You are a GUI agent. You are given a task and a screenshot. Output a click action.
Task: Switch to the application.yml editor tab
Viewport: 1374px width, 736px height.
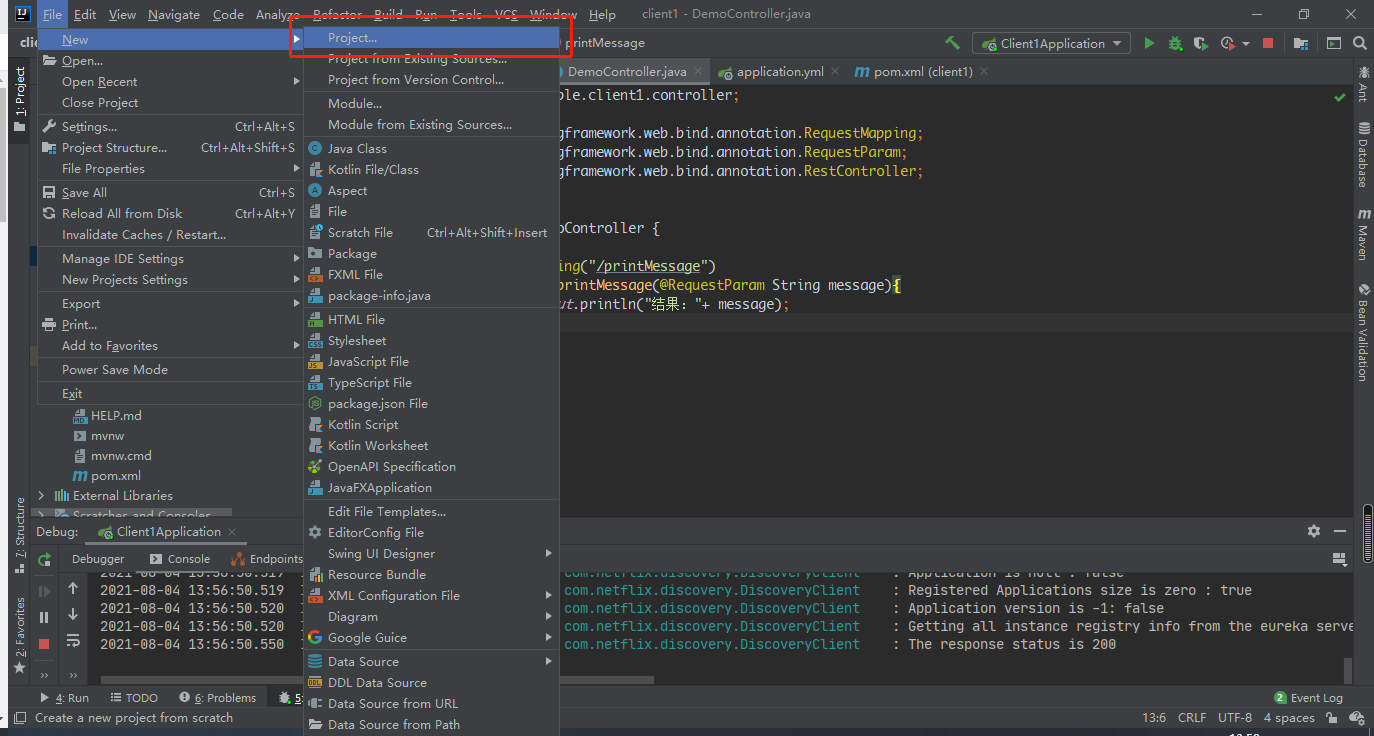click(780, 72)
